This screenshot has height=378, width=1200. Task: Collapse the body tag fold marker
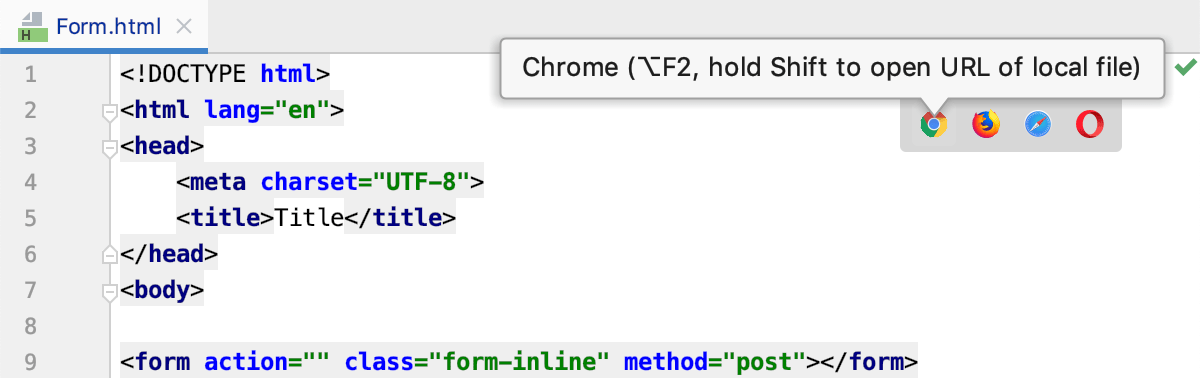coord(110,292)
